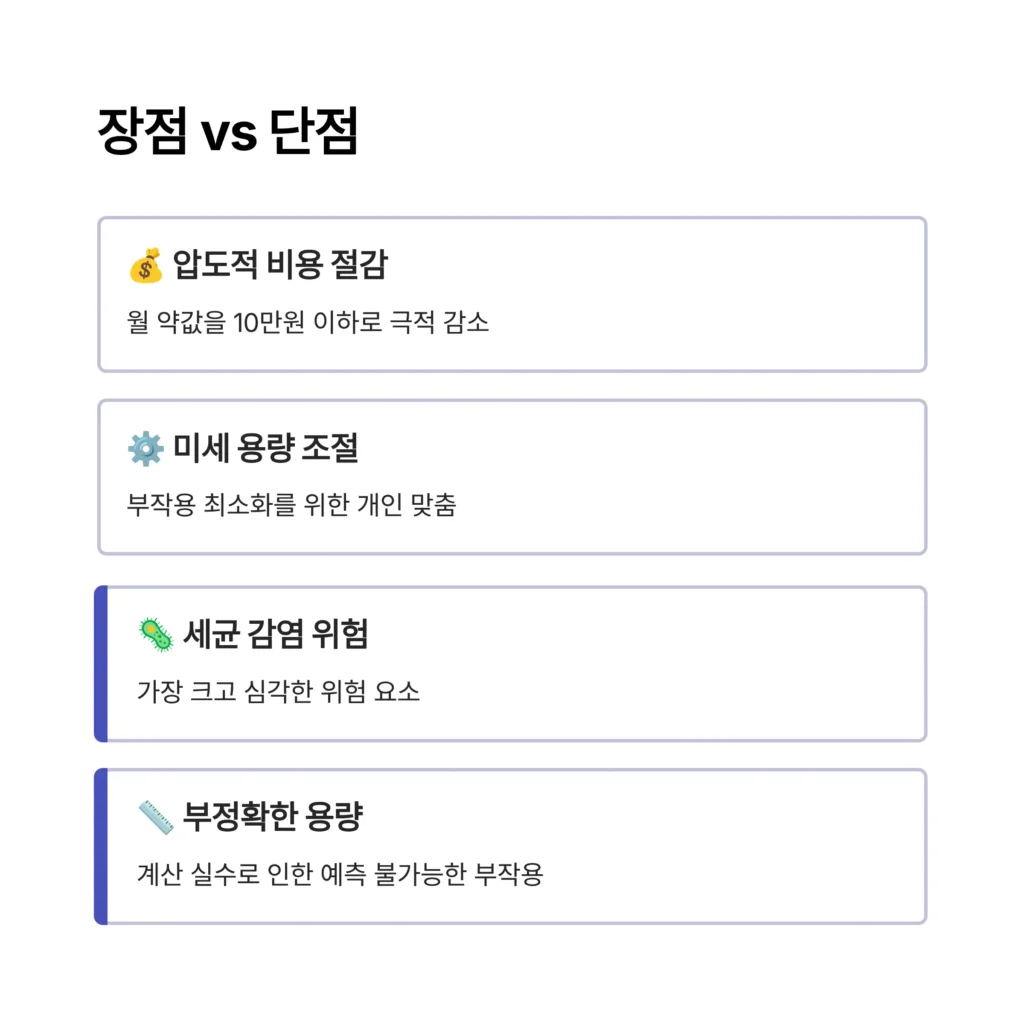
Task: Select the word 단점 in the title
Action: tap(313, 132)
